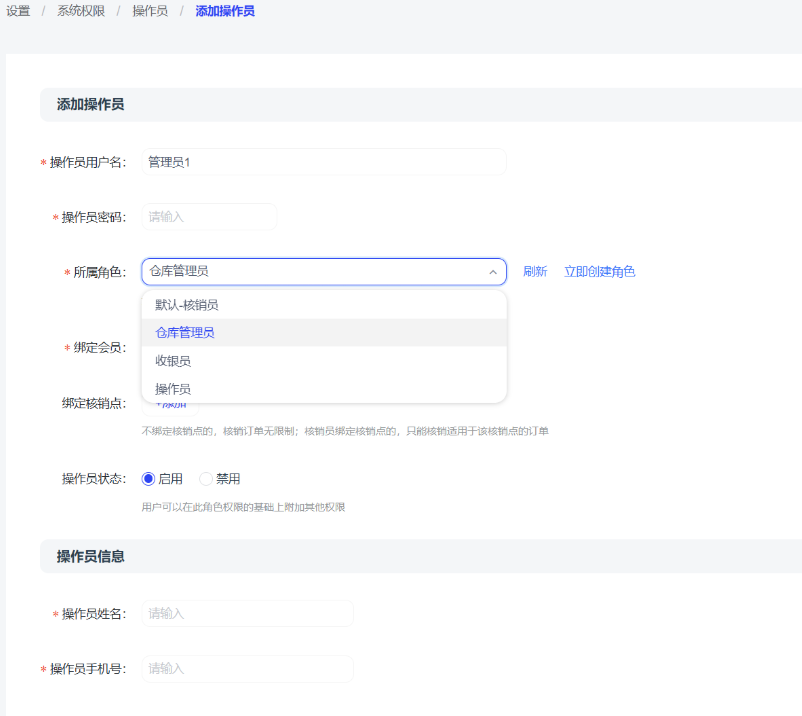Pick 收银员 in the role dropdown

click(173, 361)
